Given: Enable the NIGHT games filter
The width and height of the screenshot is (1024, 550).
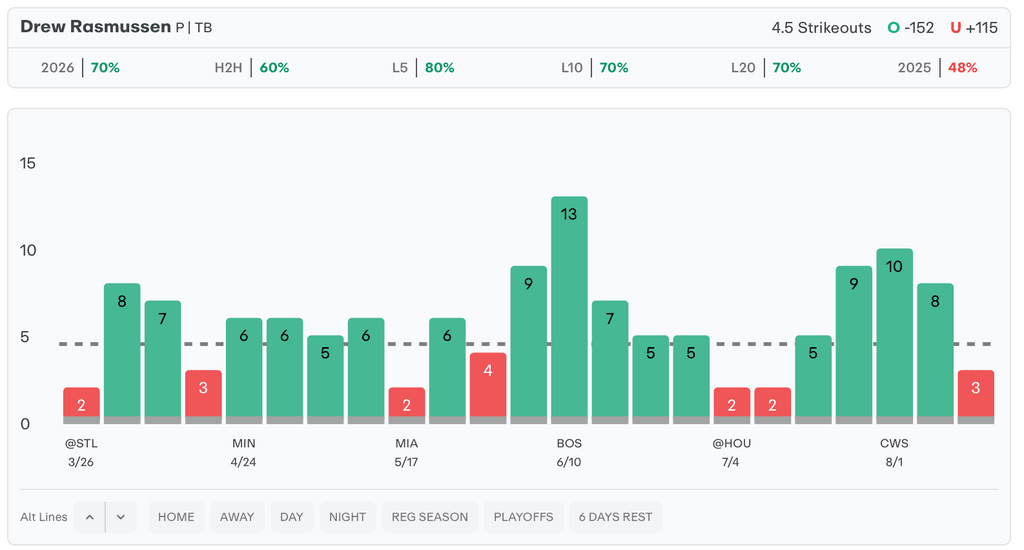Looking at the screenshot, I should (347, 517).
